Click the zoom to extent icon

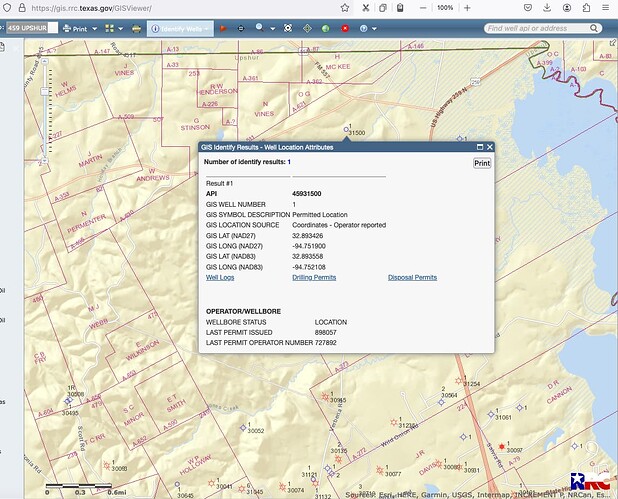point(288,28)
